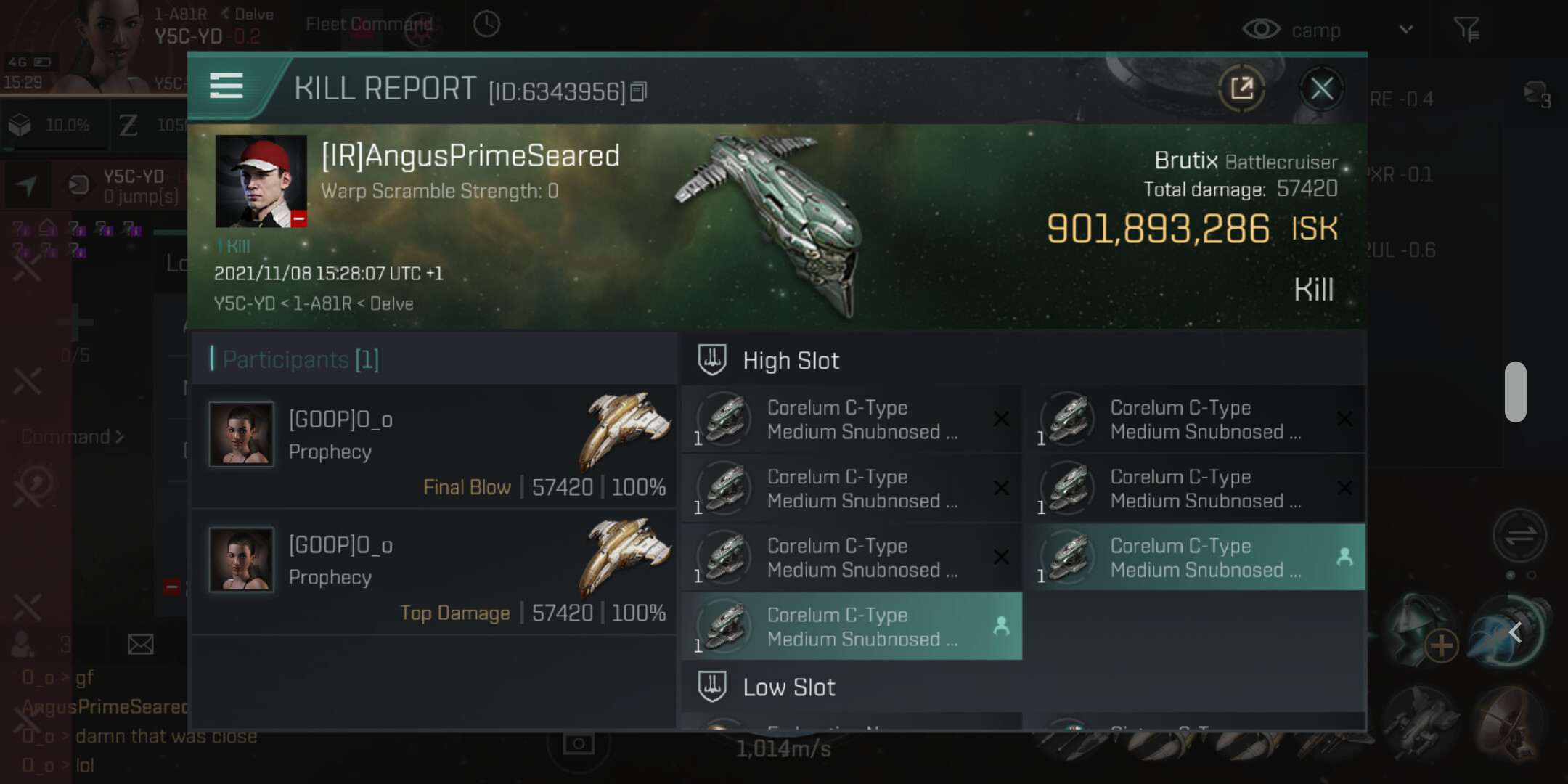Close the kill report window
The height and width of the screenshot is (784, 1568).
(x=1321, y=89)
